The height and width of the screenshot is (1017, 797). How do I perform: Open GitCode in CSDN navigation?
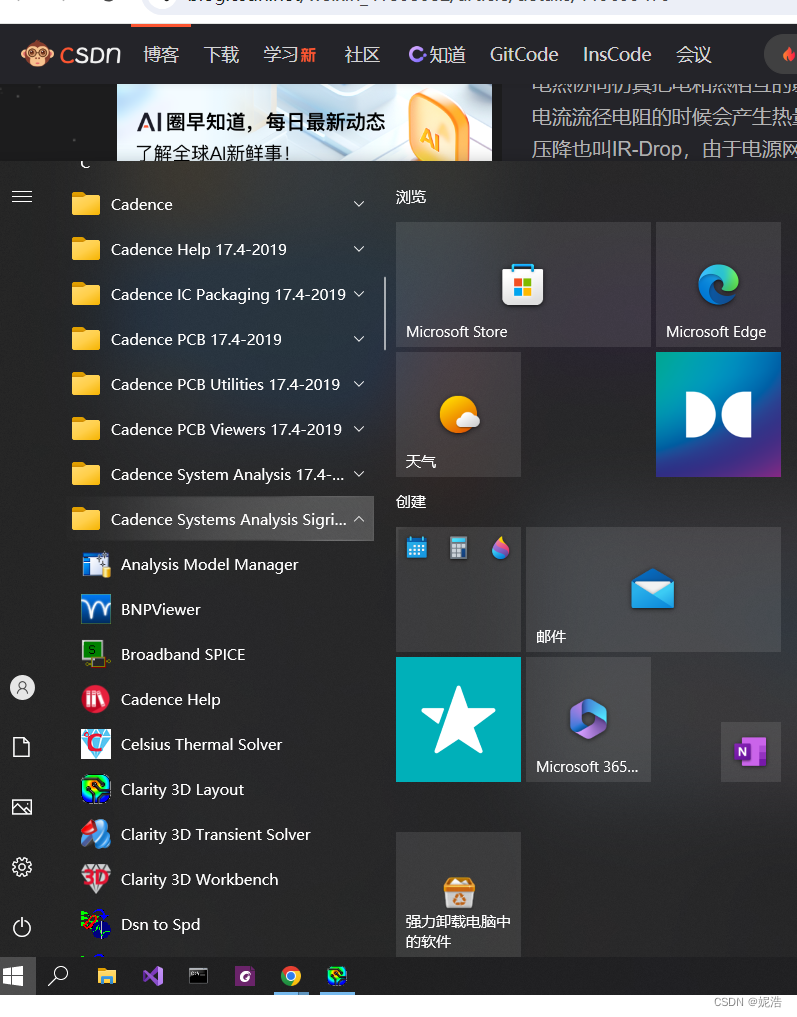click(524, 54)
